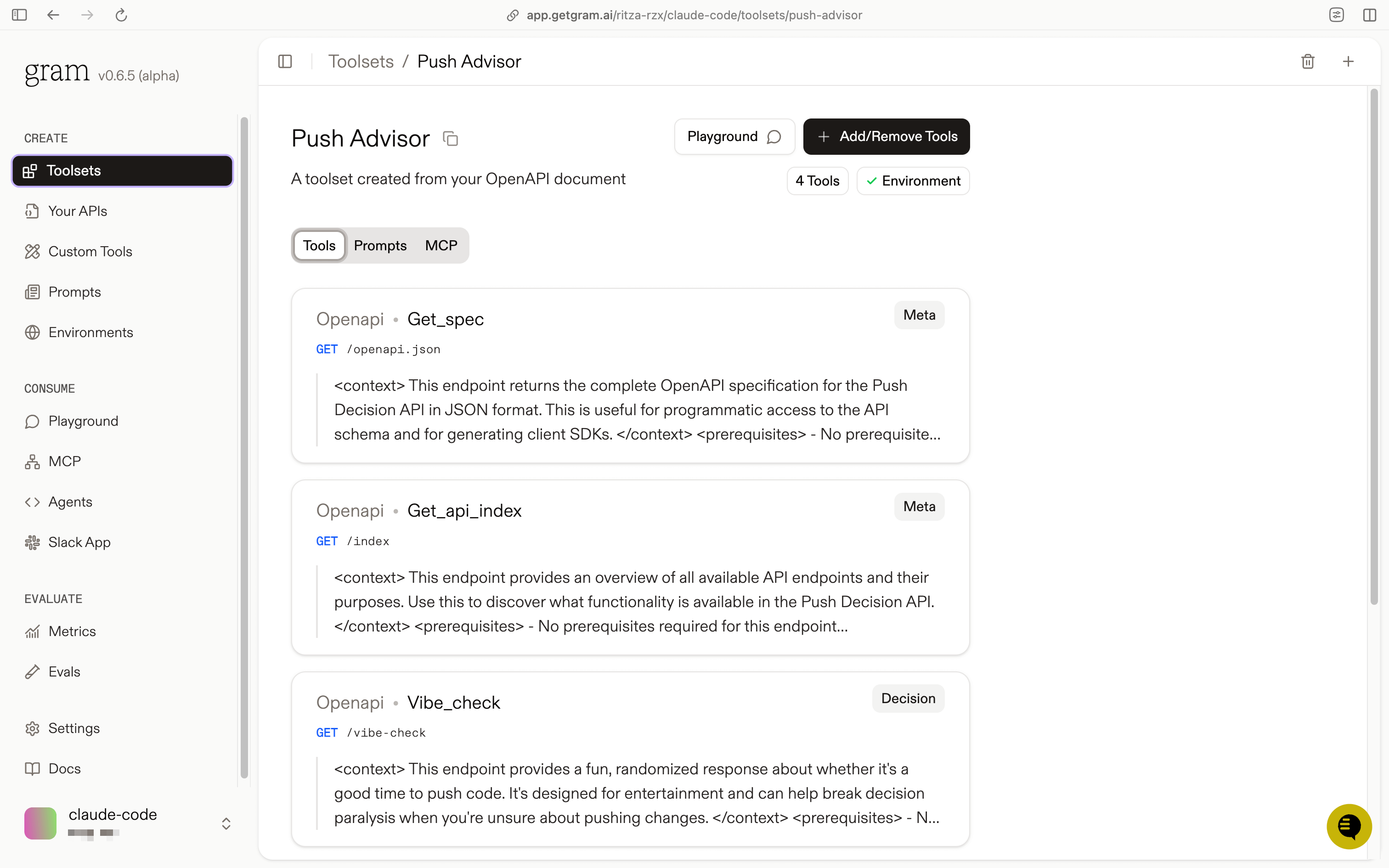This screenshot has width=1389, height=868.
Task: Click the Push Advisor page title
Action: (361, 139)
